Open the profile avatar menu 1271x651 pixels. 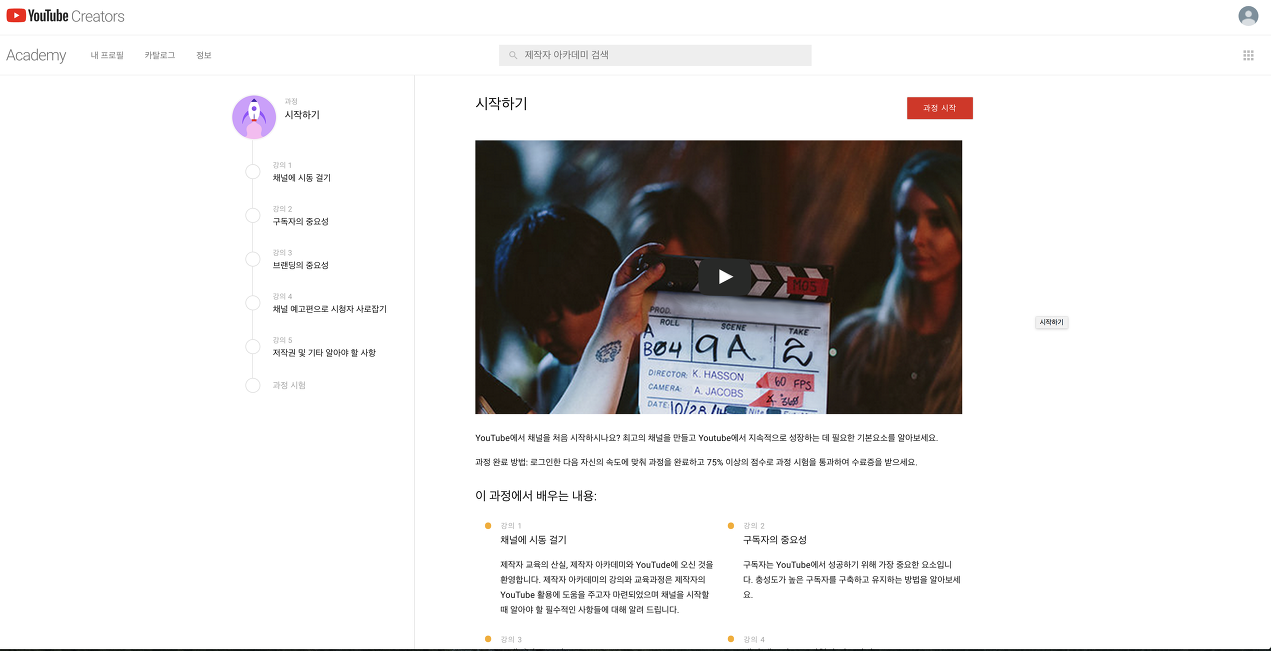tap(1247, 16)
